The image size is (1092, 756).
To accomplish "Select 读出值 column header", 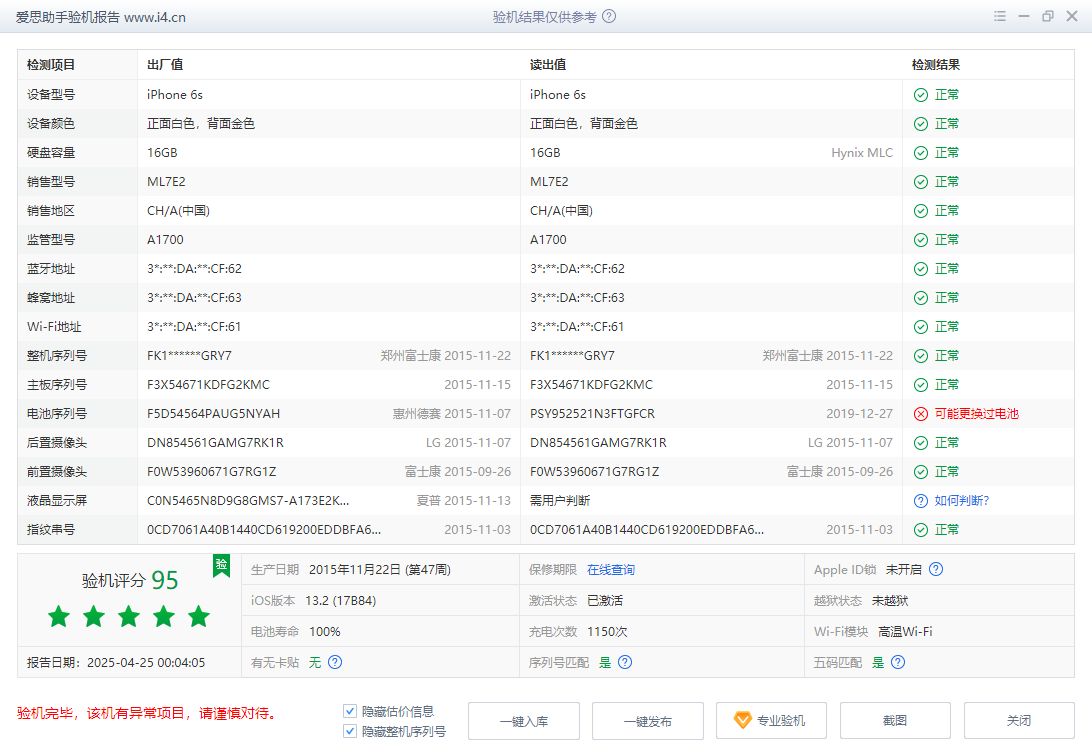I will [x=548, y=65].
